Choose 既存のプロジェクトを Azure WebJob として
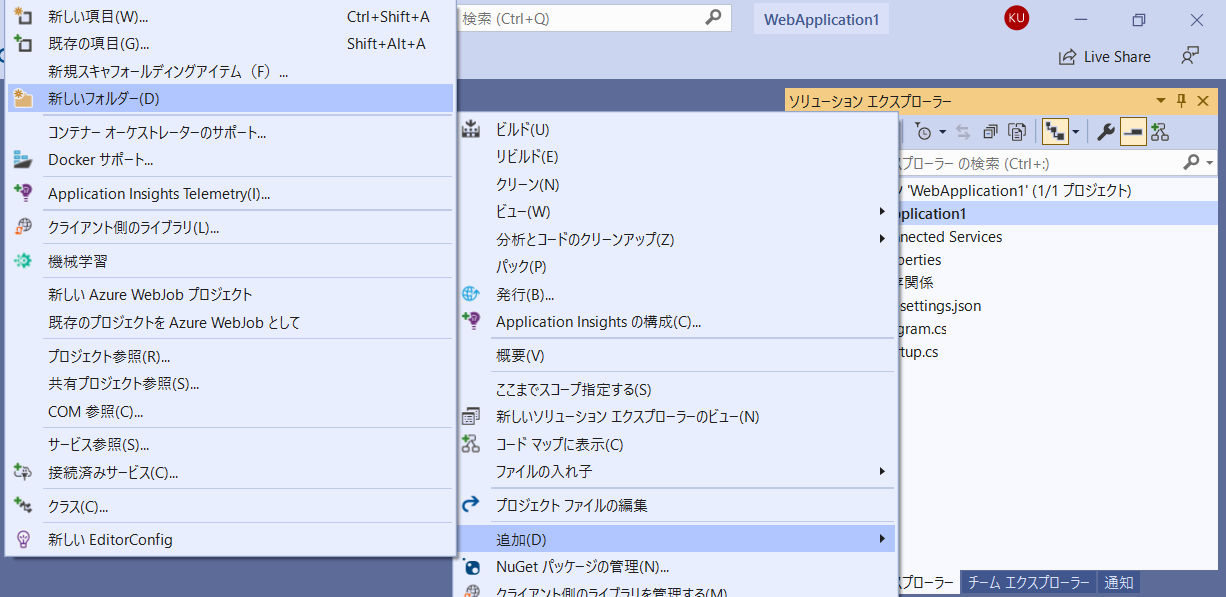 [230, 322]
